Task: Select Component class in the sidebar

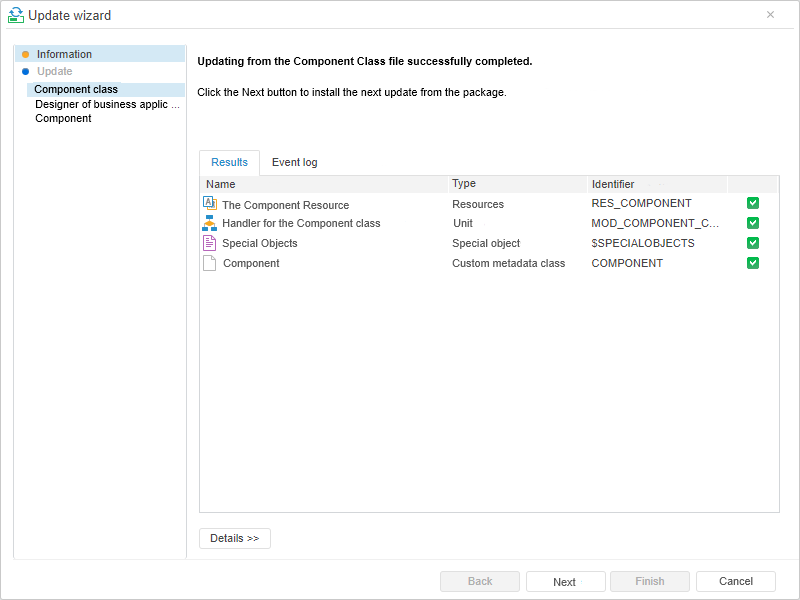Action: (76, 89)
